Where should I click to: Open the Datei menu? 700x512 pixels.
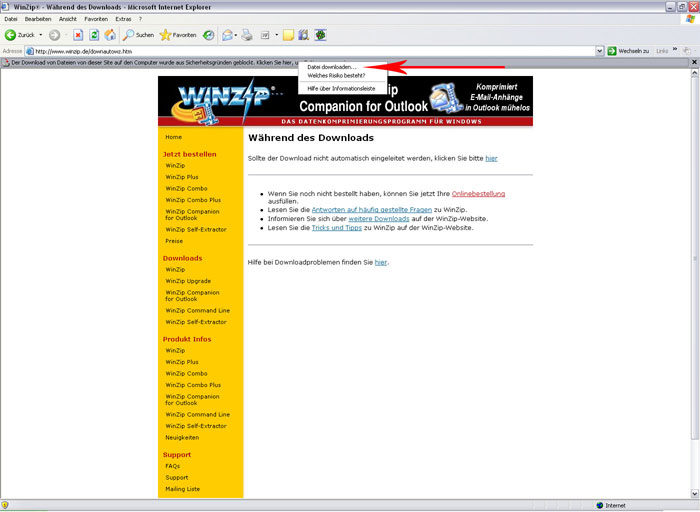11,19
